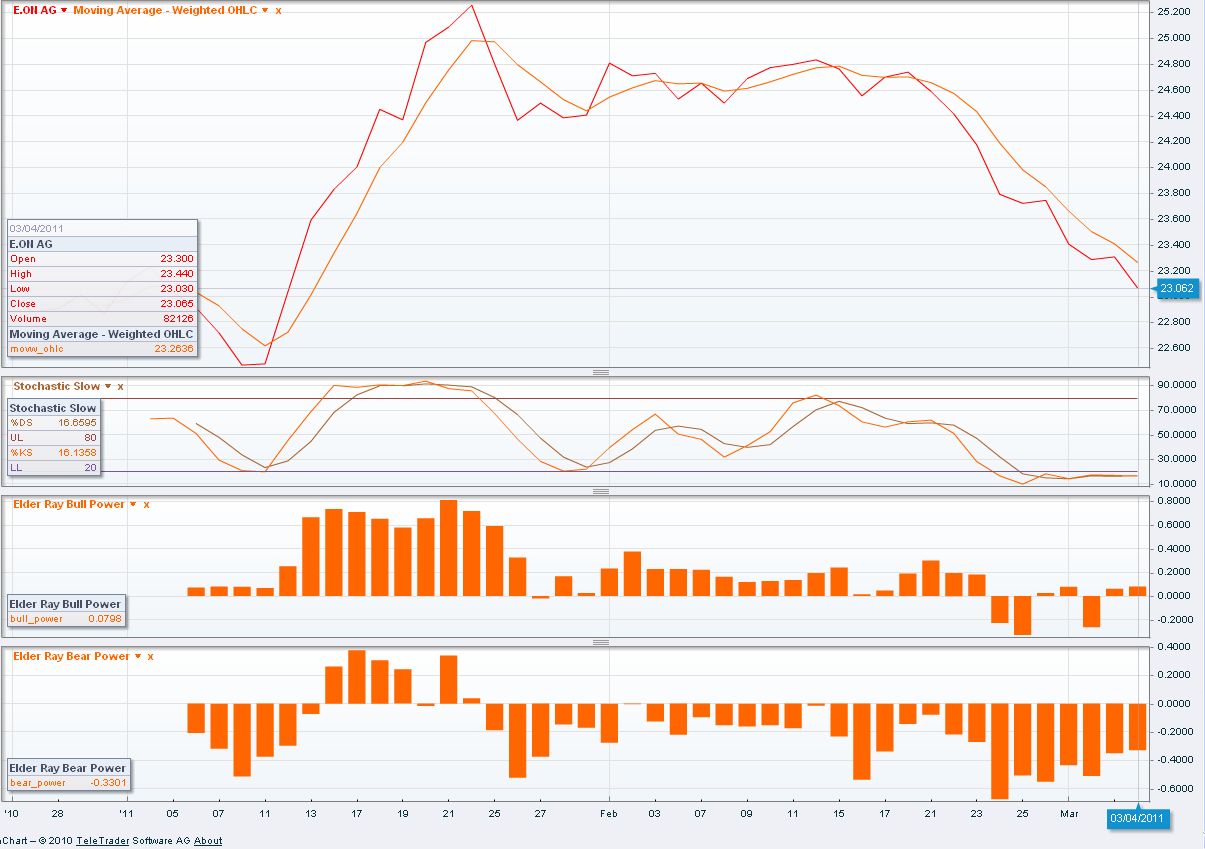This screenshot has height=849, width=1205.
Task: Click the UL value 80
Action: 91,438
